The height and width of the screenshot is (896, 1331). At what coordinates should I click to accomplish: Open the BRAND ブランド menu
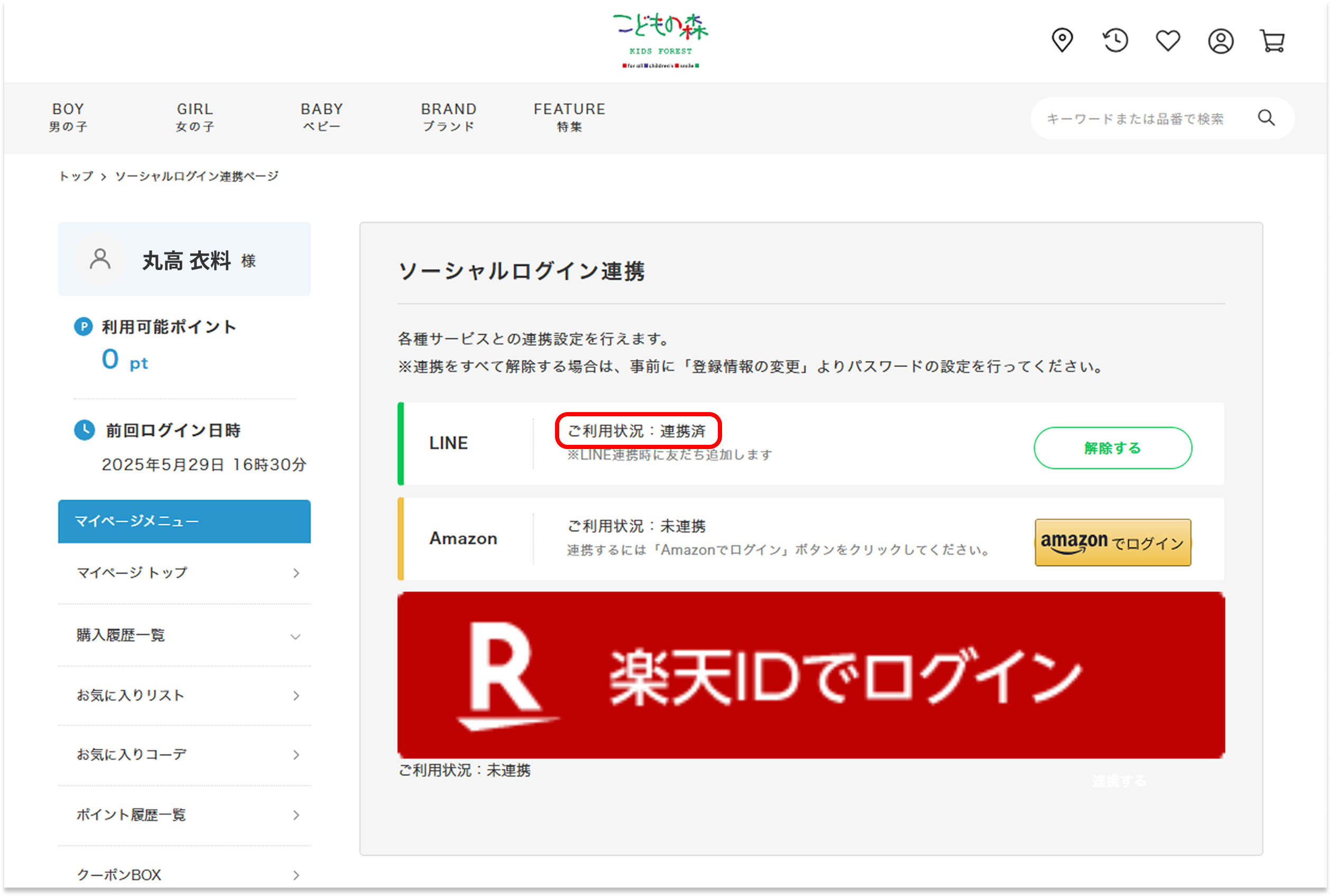tap(449, 117)
